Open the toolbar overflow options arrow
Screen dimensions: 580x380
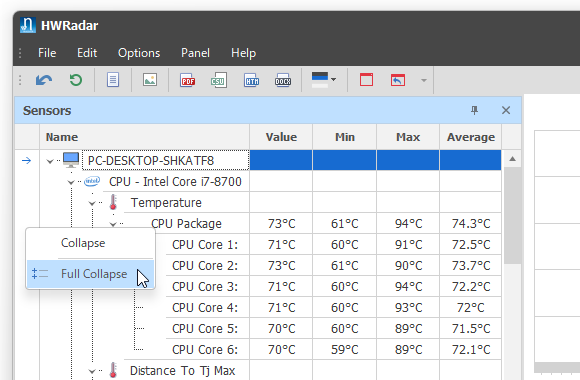[424, 80]
